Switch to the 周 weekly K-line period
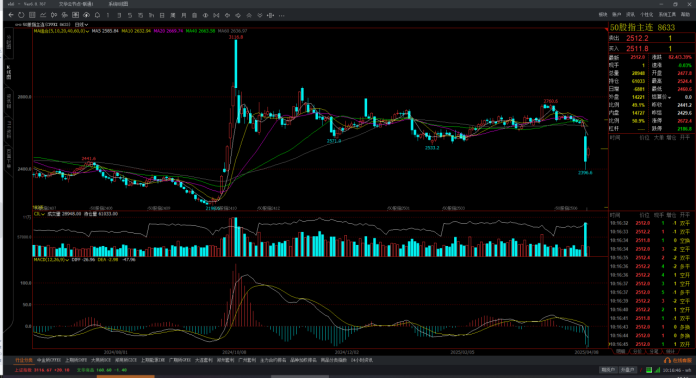Viewport: 696px width, 379px height. 173,16
